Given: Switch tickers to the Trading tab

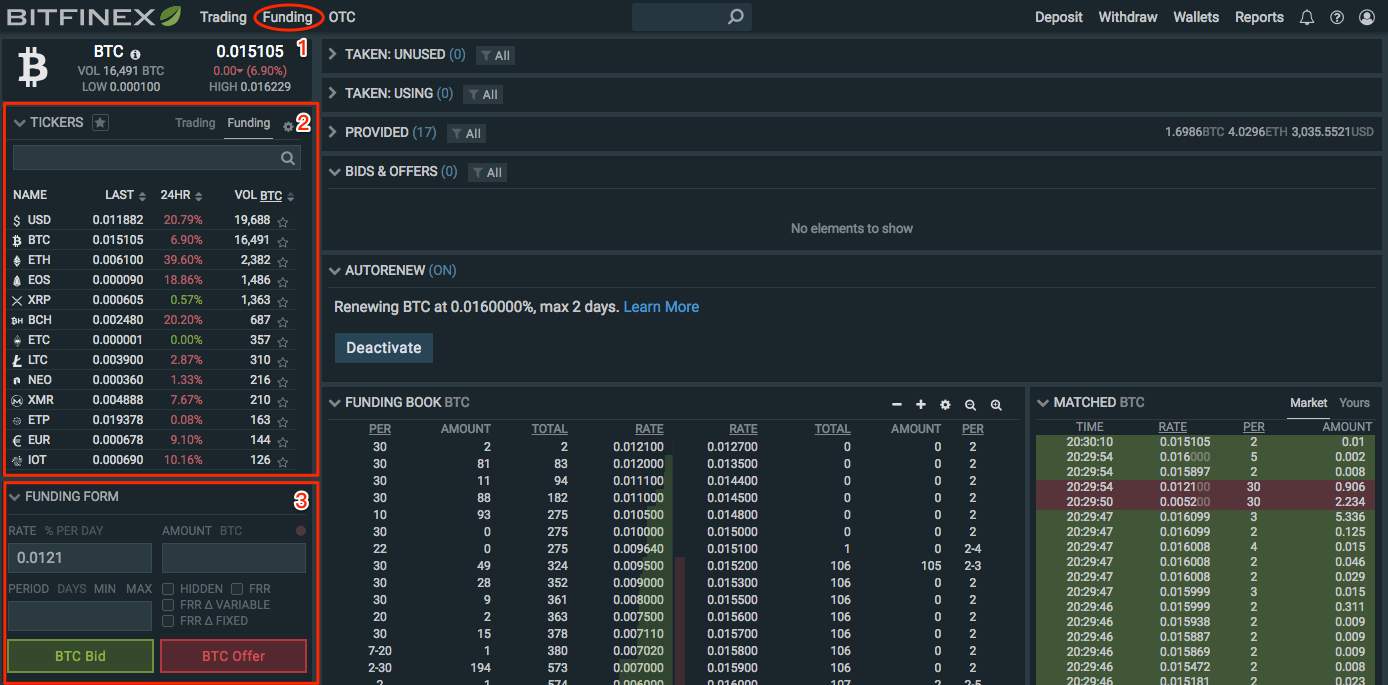Looking at the screenshot, I should pos(195,123).
